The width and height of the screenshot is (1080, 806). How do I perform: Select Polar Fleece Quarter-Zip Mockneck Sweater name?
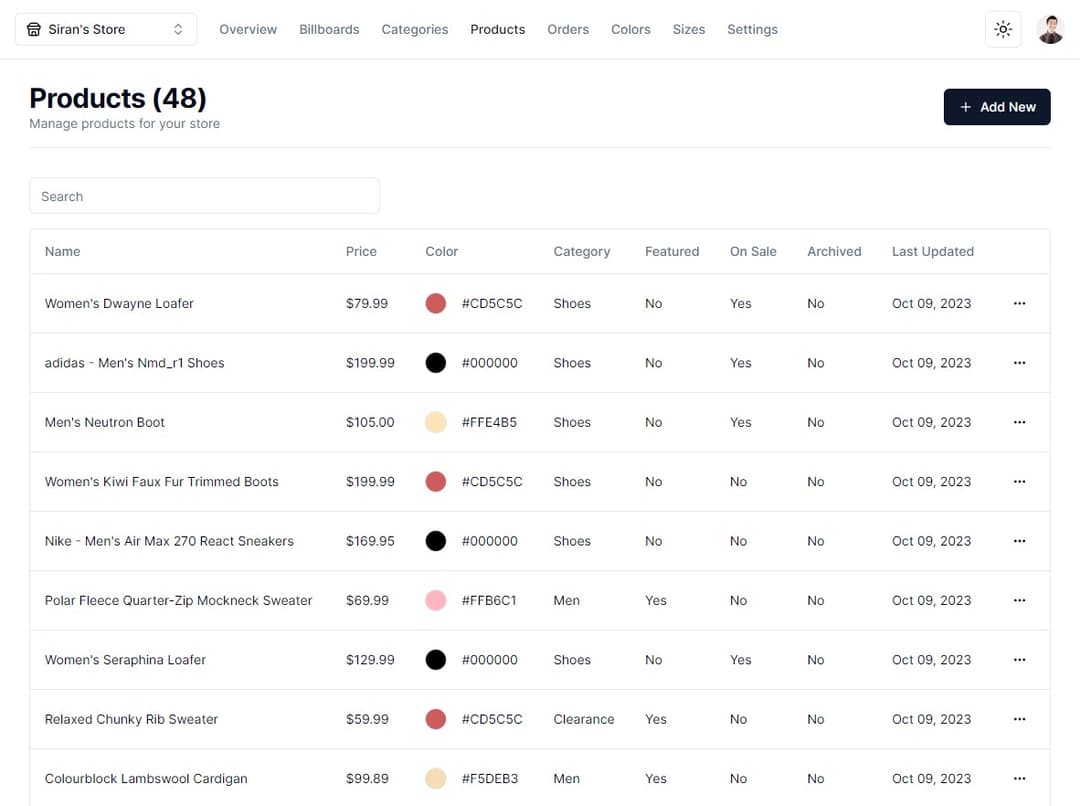(178, 601)
